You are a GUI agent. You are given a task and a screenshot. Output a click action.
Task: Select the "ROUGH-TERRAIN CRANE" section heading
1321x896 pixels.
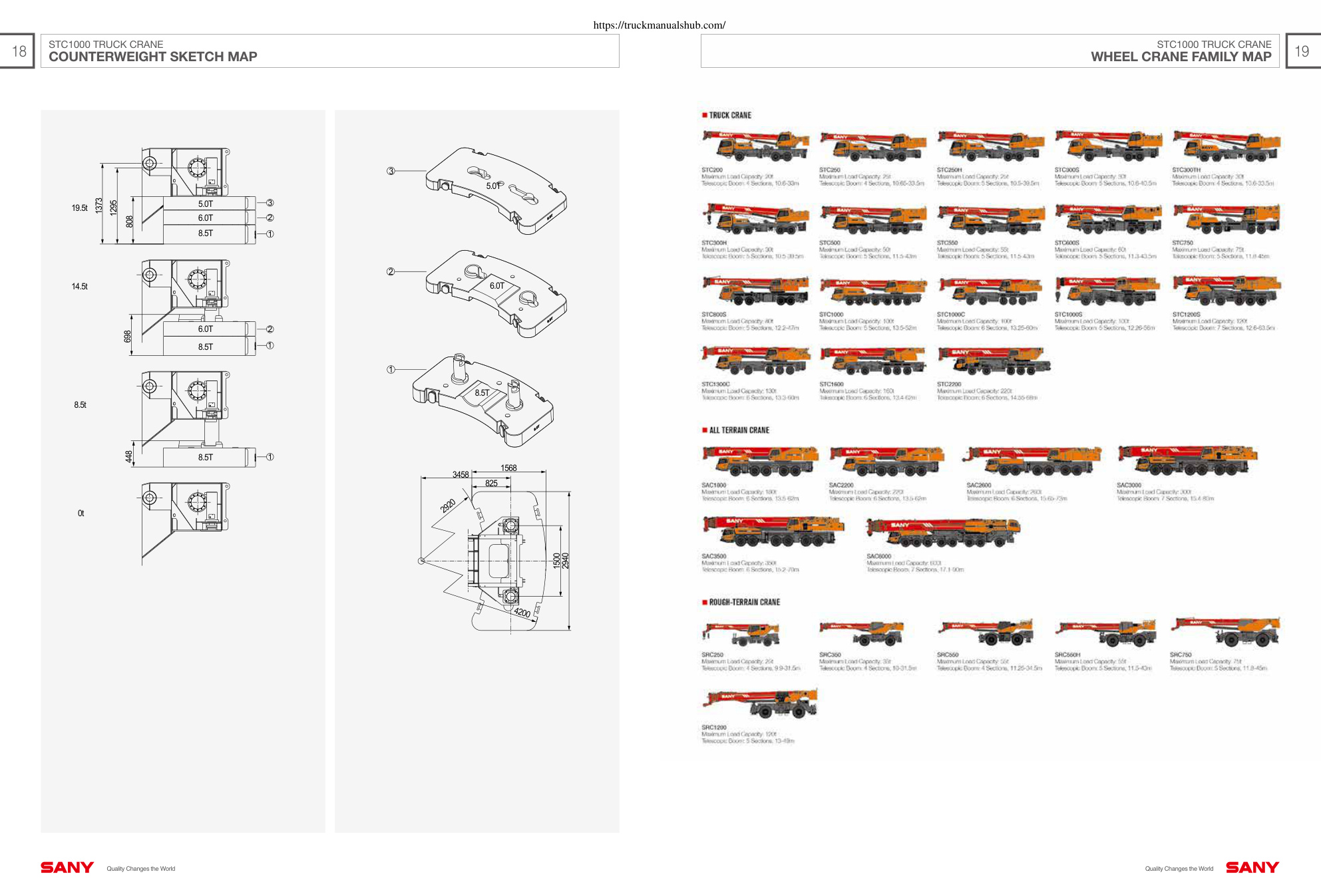745,602
